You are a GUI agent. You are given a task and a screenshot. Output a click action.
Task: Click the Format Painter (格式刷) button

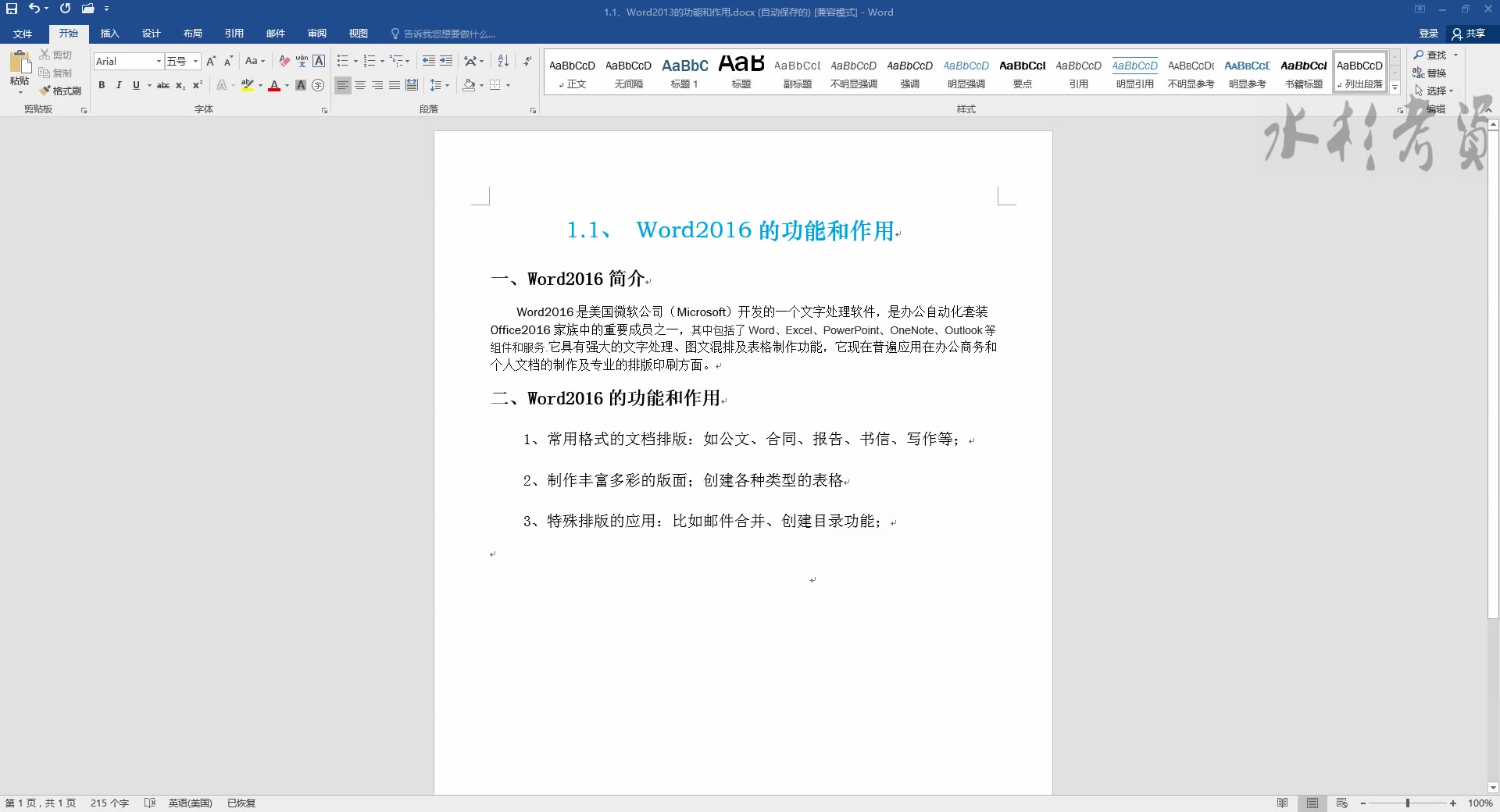point(61,91)
